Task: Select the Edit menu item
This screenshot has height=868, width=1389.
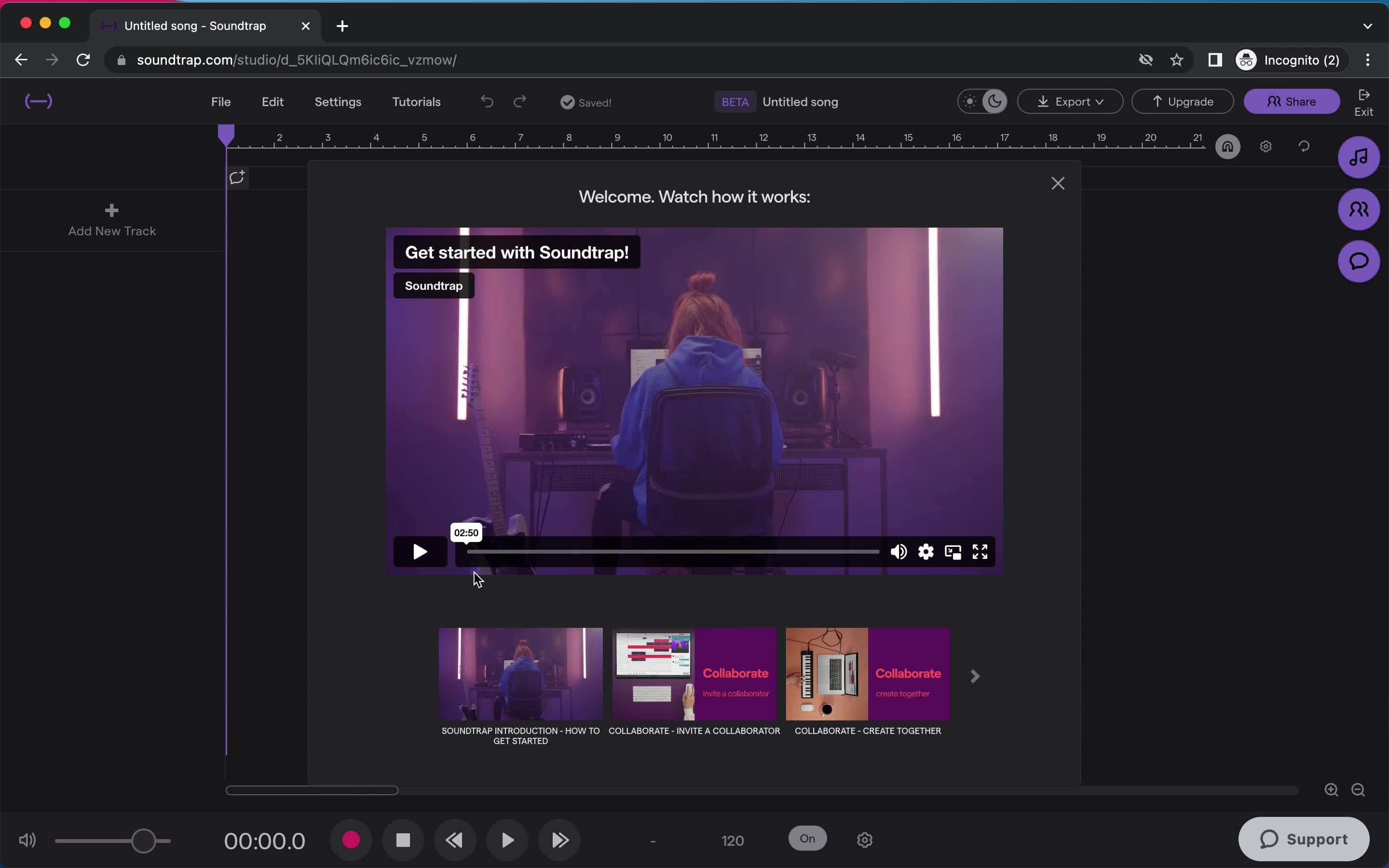Action: 272,101
